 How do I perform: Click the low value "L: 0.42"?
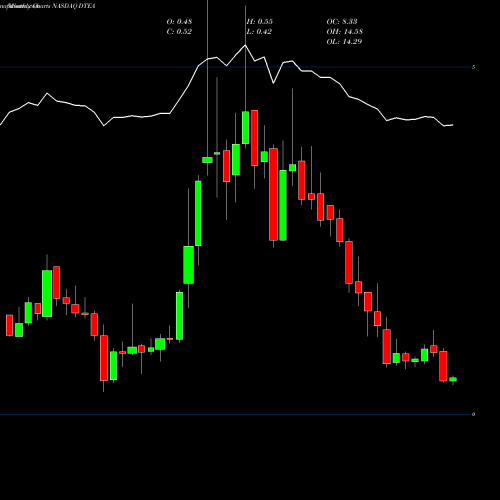[259, 31]
